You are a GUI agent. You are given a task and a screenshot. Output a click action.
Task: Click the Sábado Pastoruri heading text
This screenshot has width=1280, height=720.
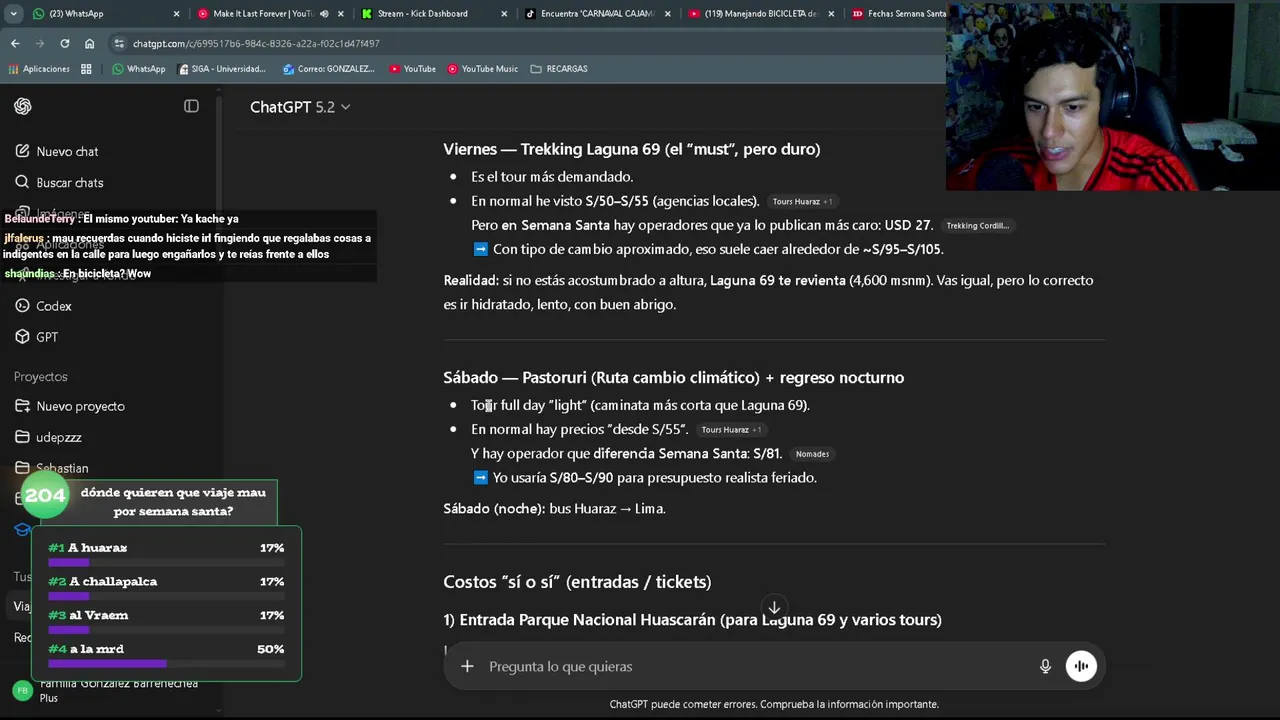click(674, 378)
